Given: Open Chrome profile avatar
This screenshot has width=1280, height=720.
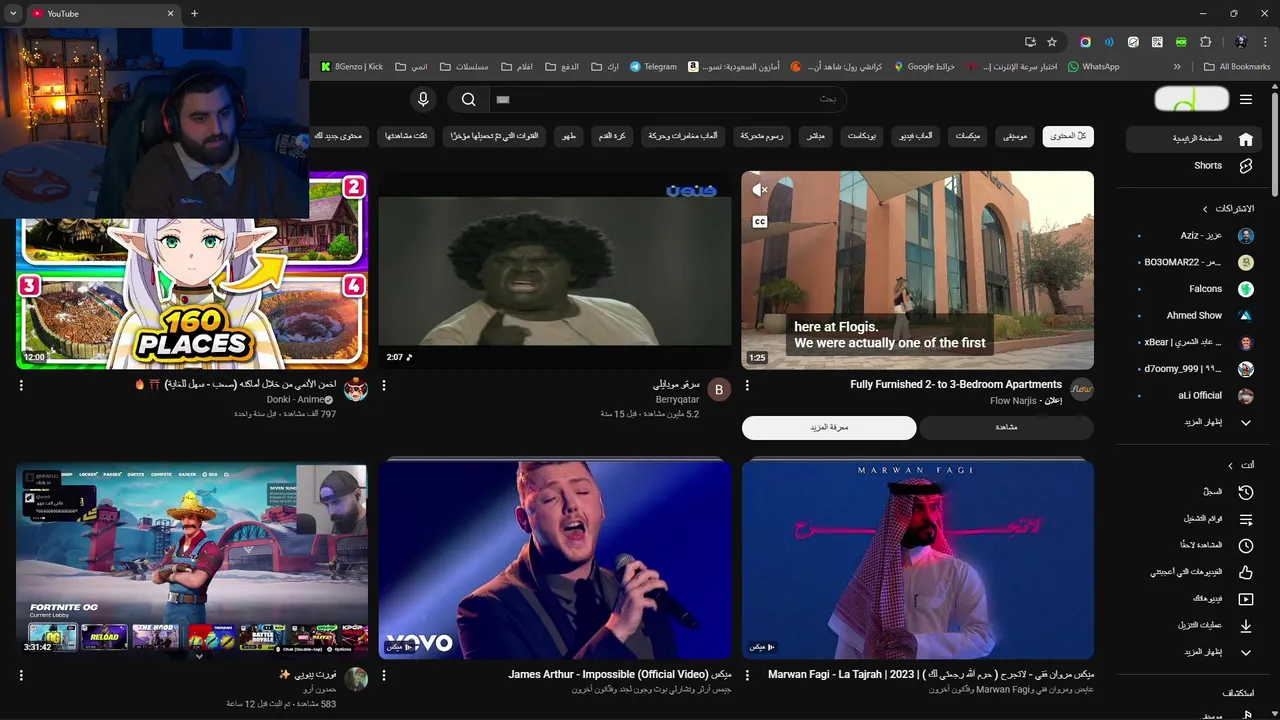Looking at the screenshot, I should 1241,42.
